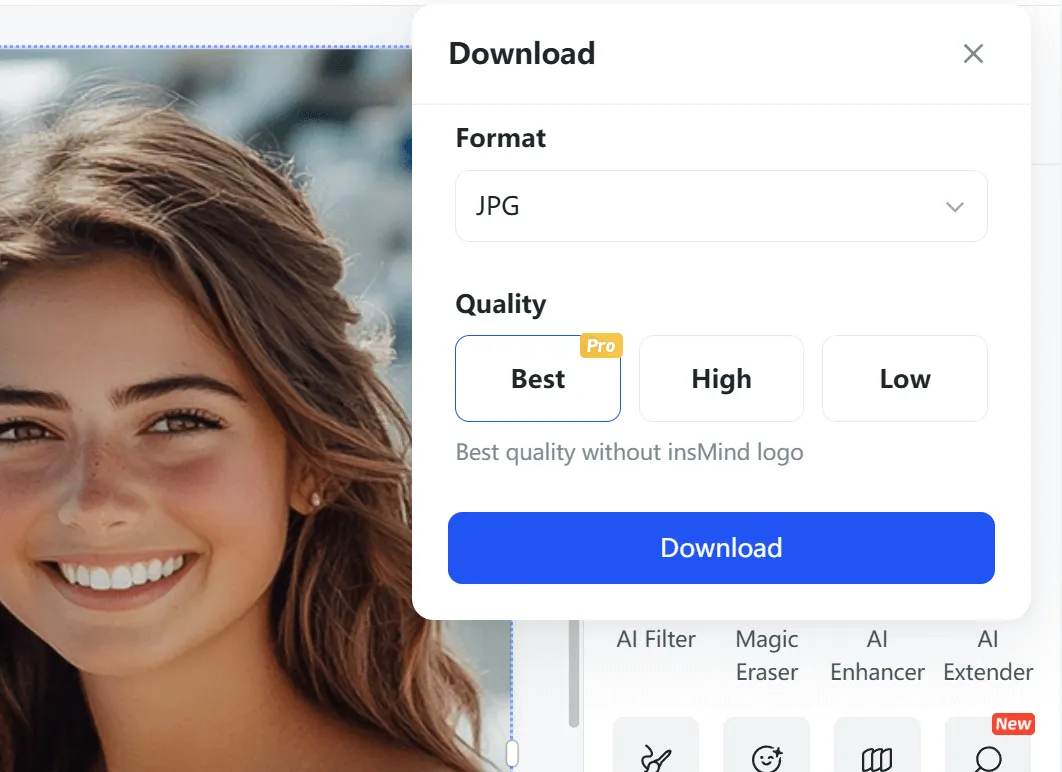1062x772 pixels.
Task: Open the AI Enhancer tool
Action: (877, 656)
